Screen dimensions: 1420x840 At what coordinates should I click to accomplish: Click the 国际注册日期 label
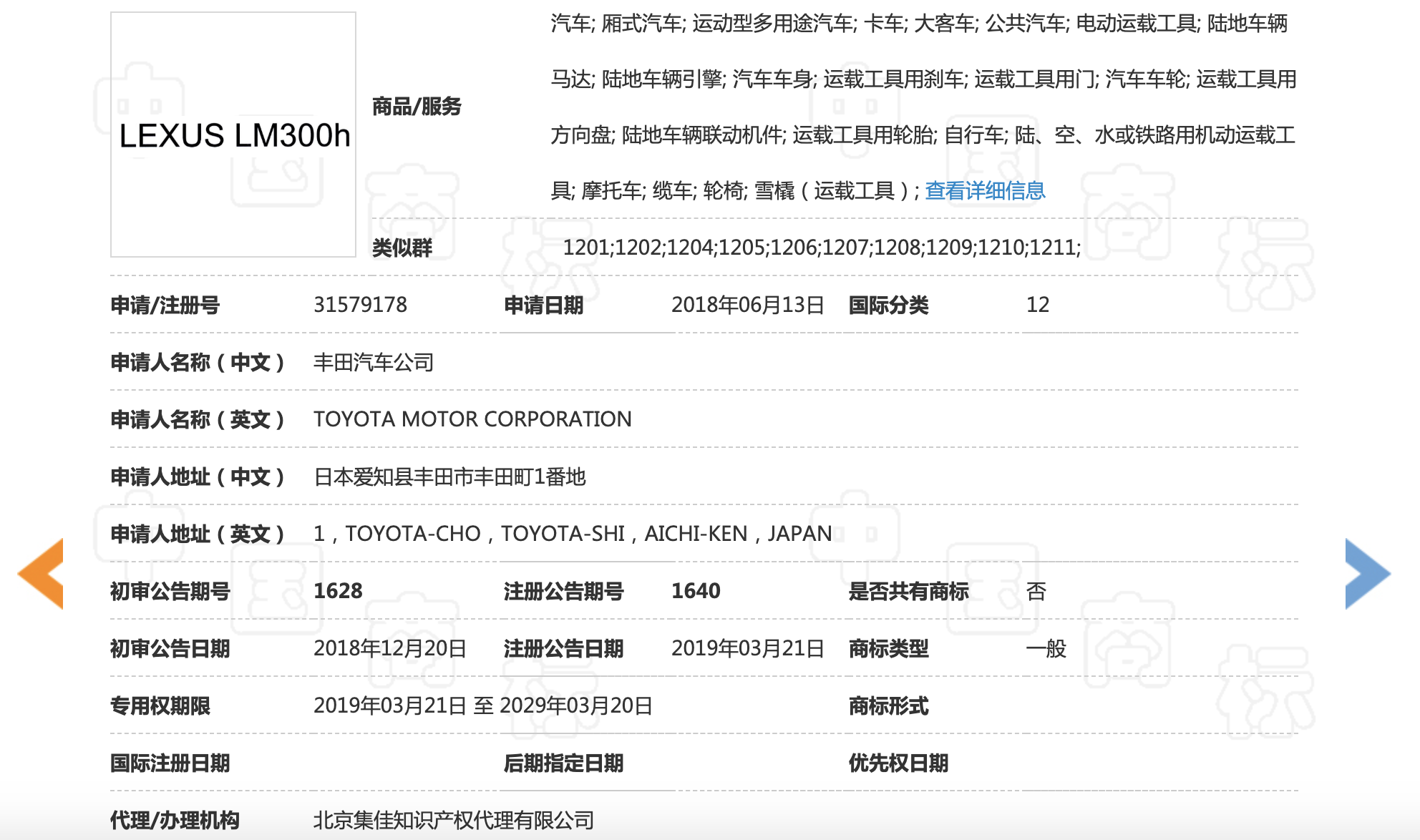click(170, 763)
